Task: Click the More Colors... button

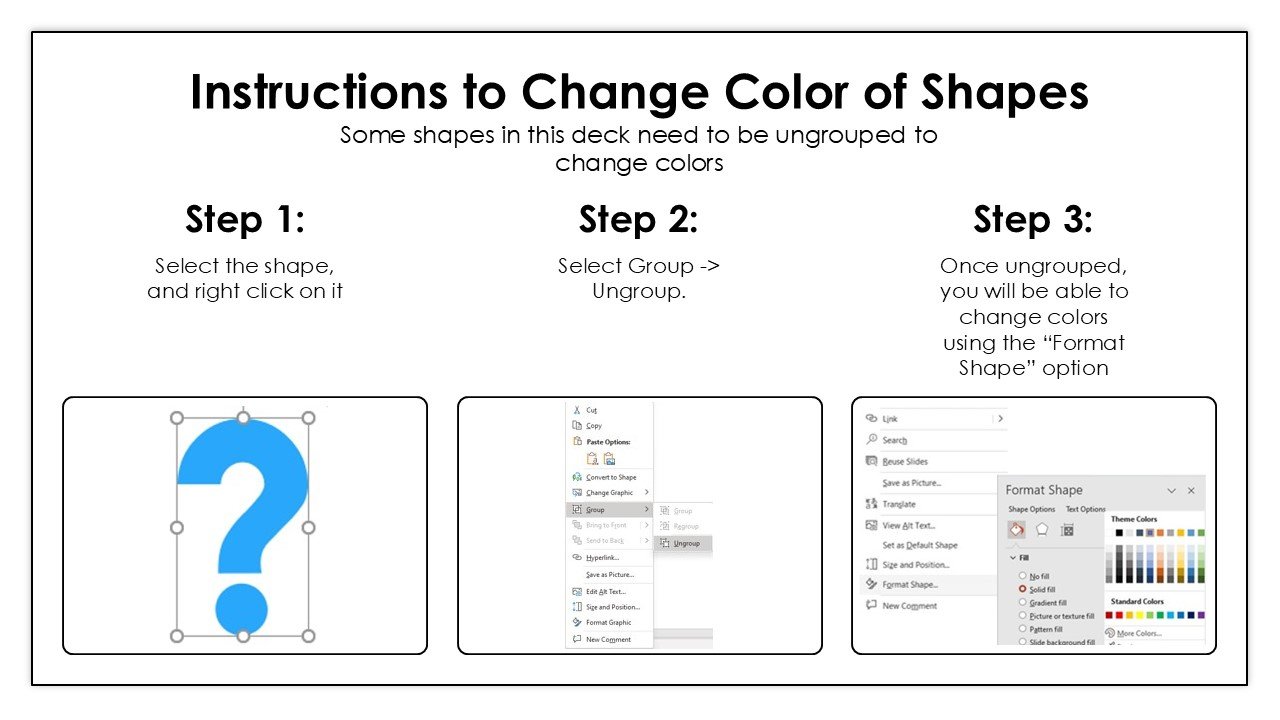Action: [x=1139, y=633]
